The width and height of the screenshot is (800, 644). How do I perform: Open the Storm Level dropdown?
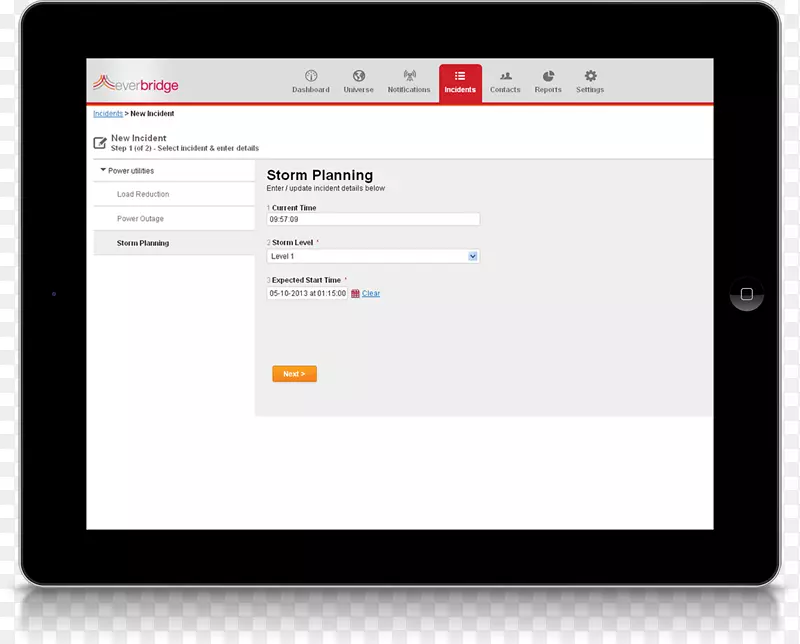tap(373, 256)
